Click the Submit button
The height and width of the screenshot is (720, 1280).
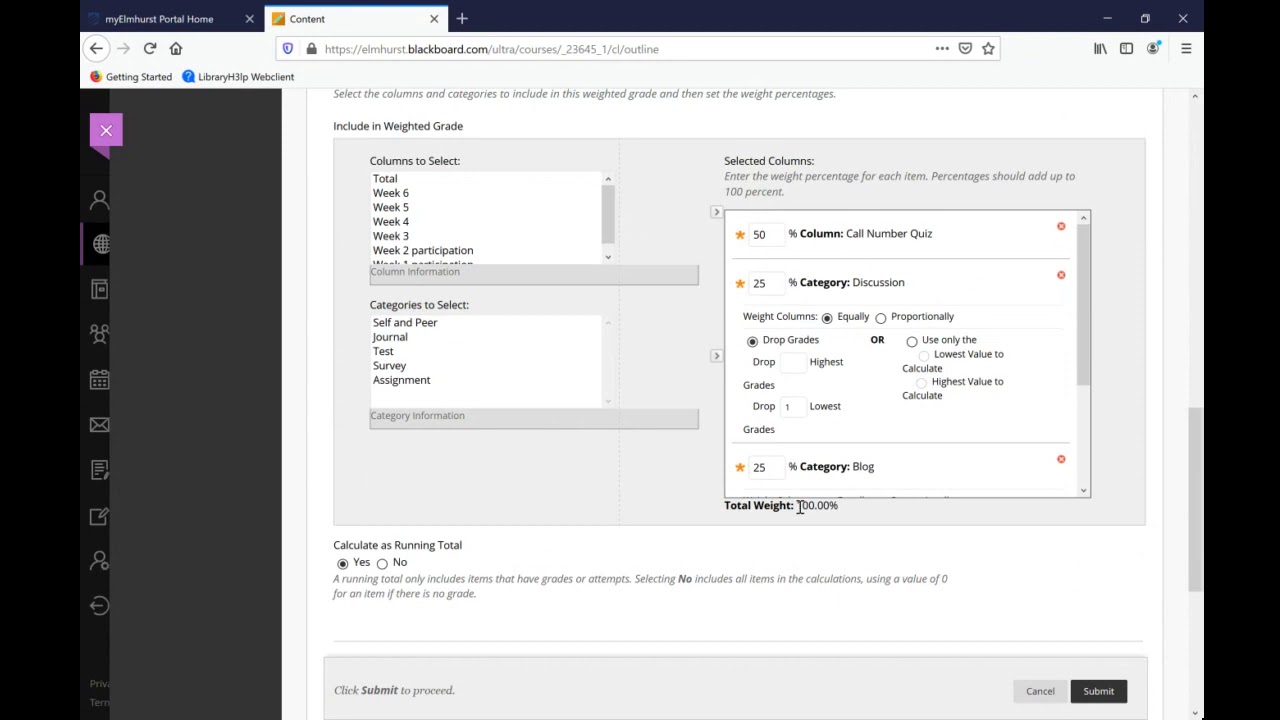click(1098, 691)
